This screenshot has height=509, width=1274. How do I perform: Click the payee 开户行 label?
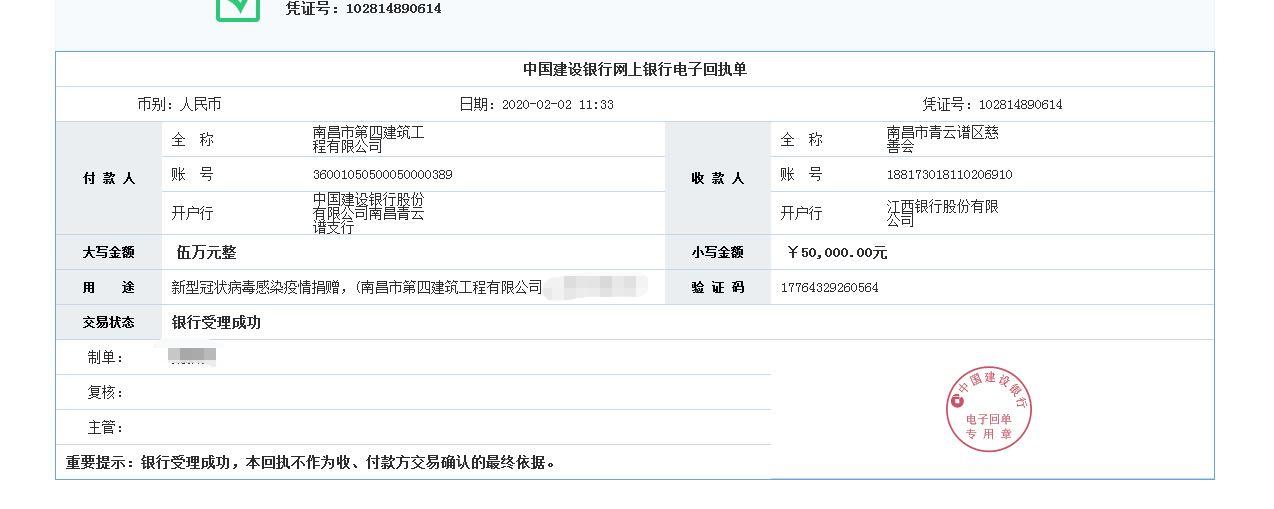802,213
